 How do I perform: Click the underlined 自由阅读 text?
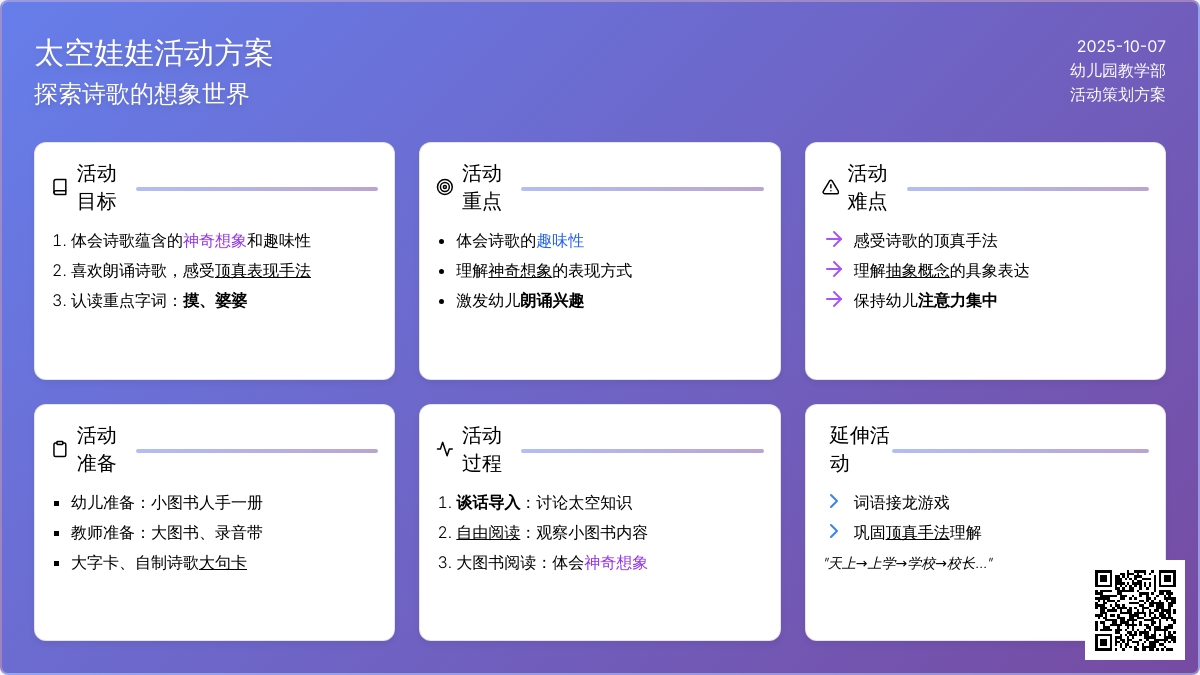pyautogui.click(x=488, y=533)
